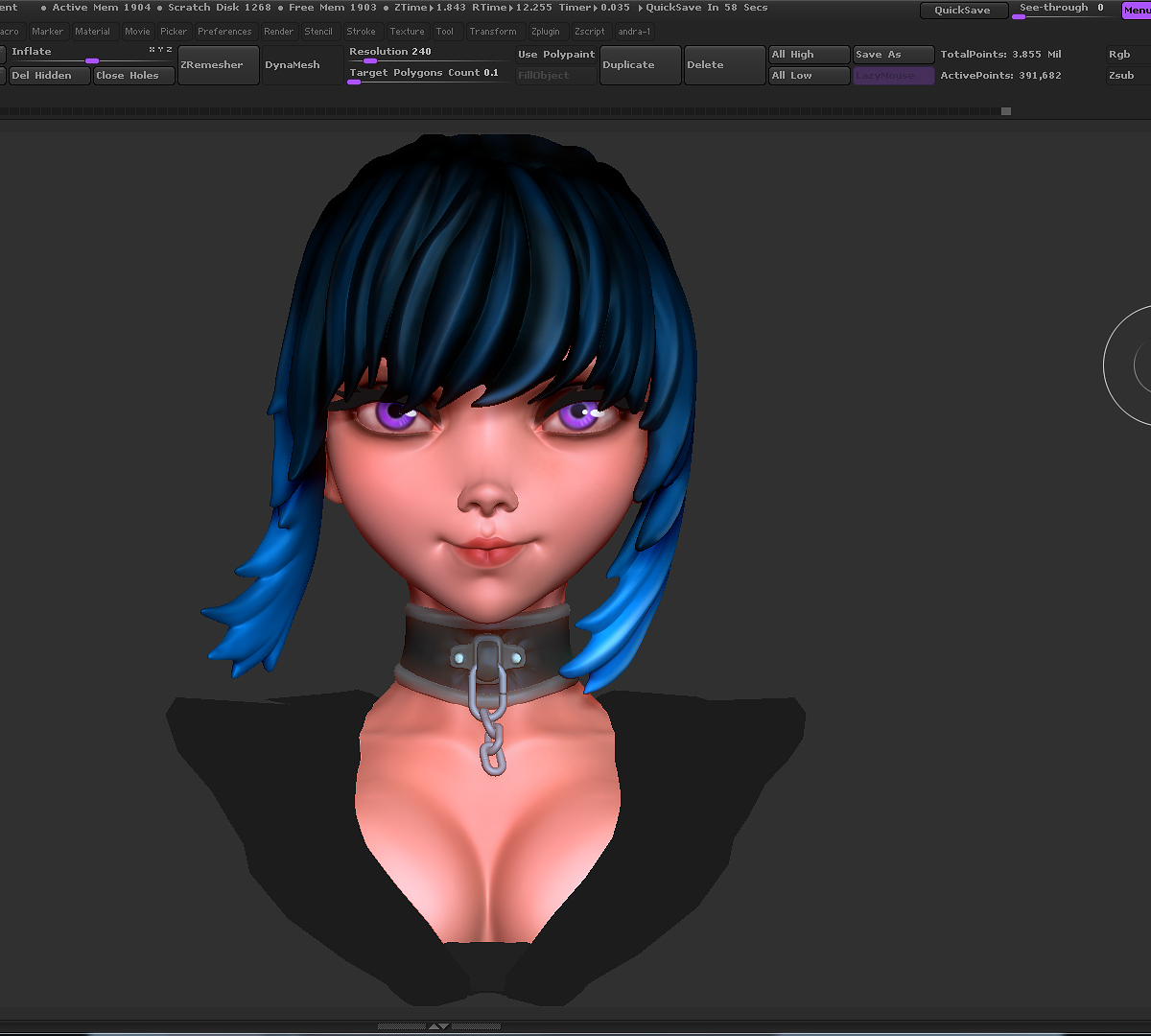This screenshot has width=1151, height=1036.
Task: Click the TotalPoints: 3.855 Mil readout
Action: point(1000,55)
